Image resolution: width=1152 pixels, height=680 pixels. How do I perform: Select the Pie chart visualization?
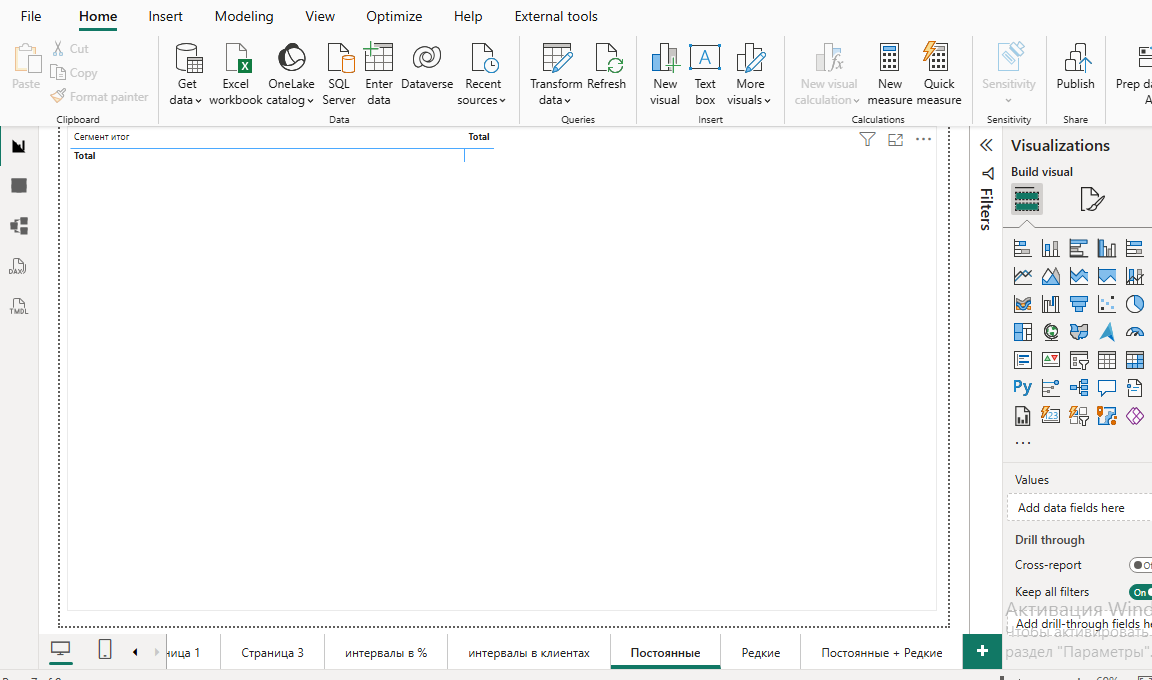point(1134,304)
